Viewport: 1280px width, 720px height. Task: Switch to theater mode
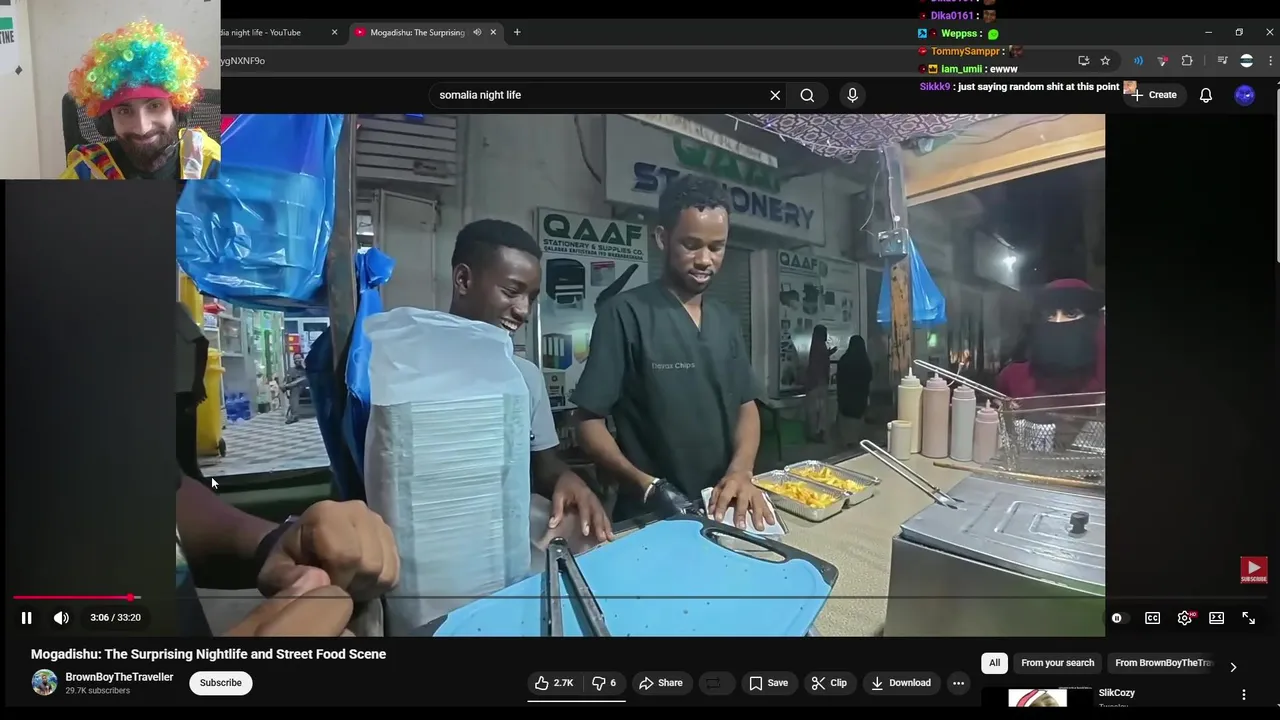point(1216,618)
